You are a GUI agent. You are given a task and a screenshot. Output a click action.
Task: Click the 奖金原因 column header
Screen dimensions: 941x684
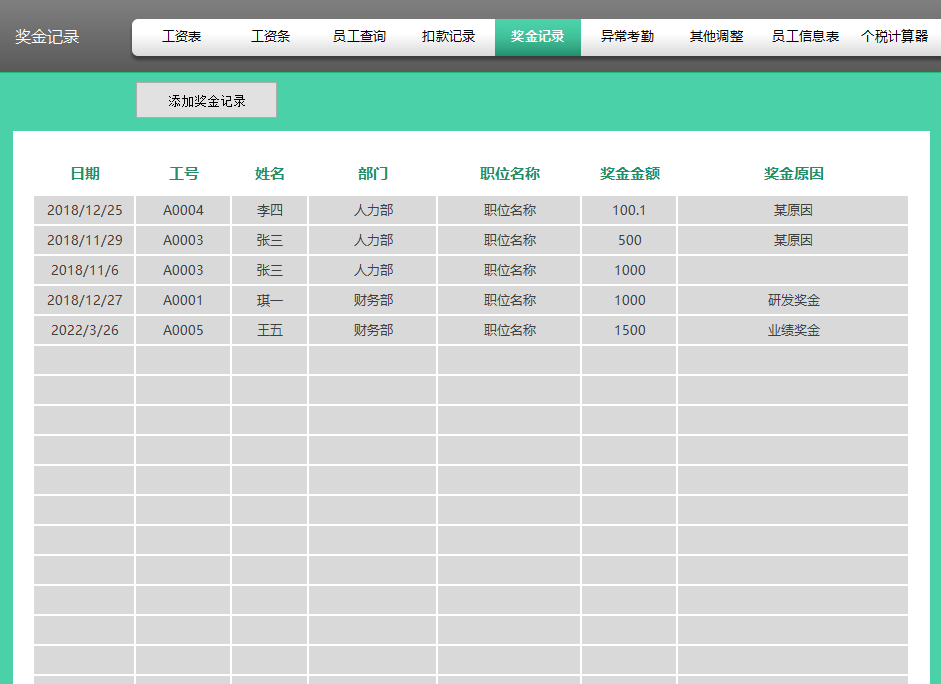click(790, 172)
